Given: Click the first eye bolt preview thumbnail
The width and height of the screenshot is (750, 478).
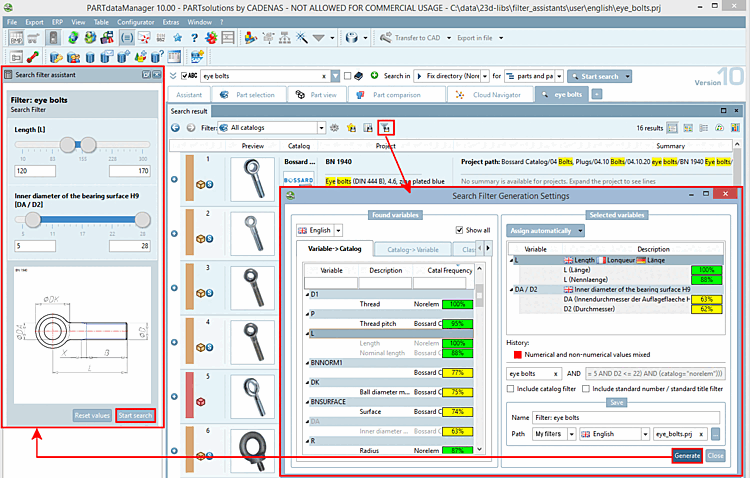Looking at the screenshot, I should tap(251, 179).
